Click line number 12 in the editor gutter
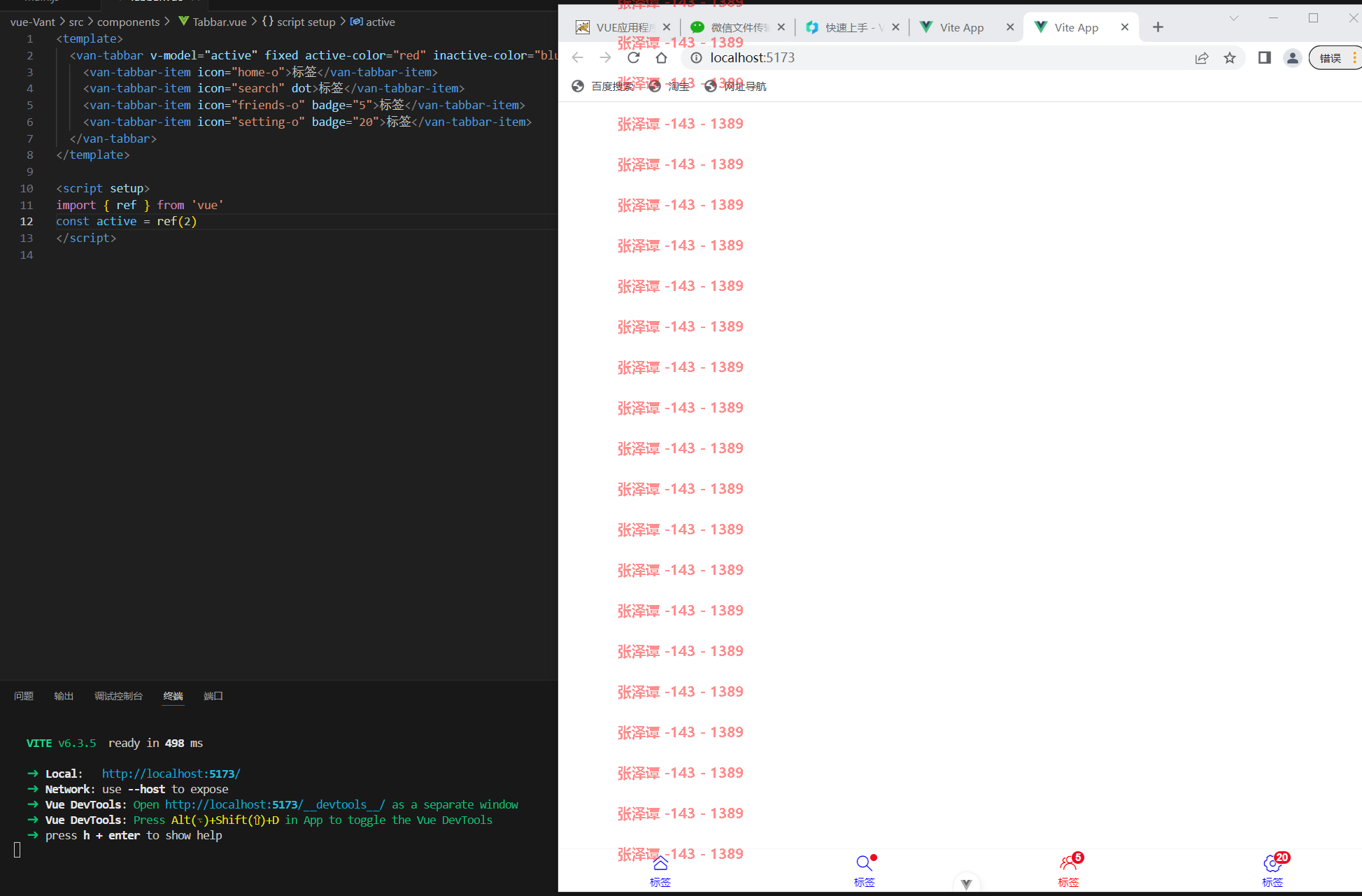The image size is (1362, 896). point(27,221)
